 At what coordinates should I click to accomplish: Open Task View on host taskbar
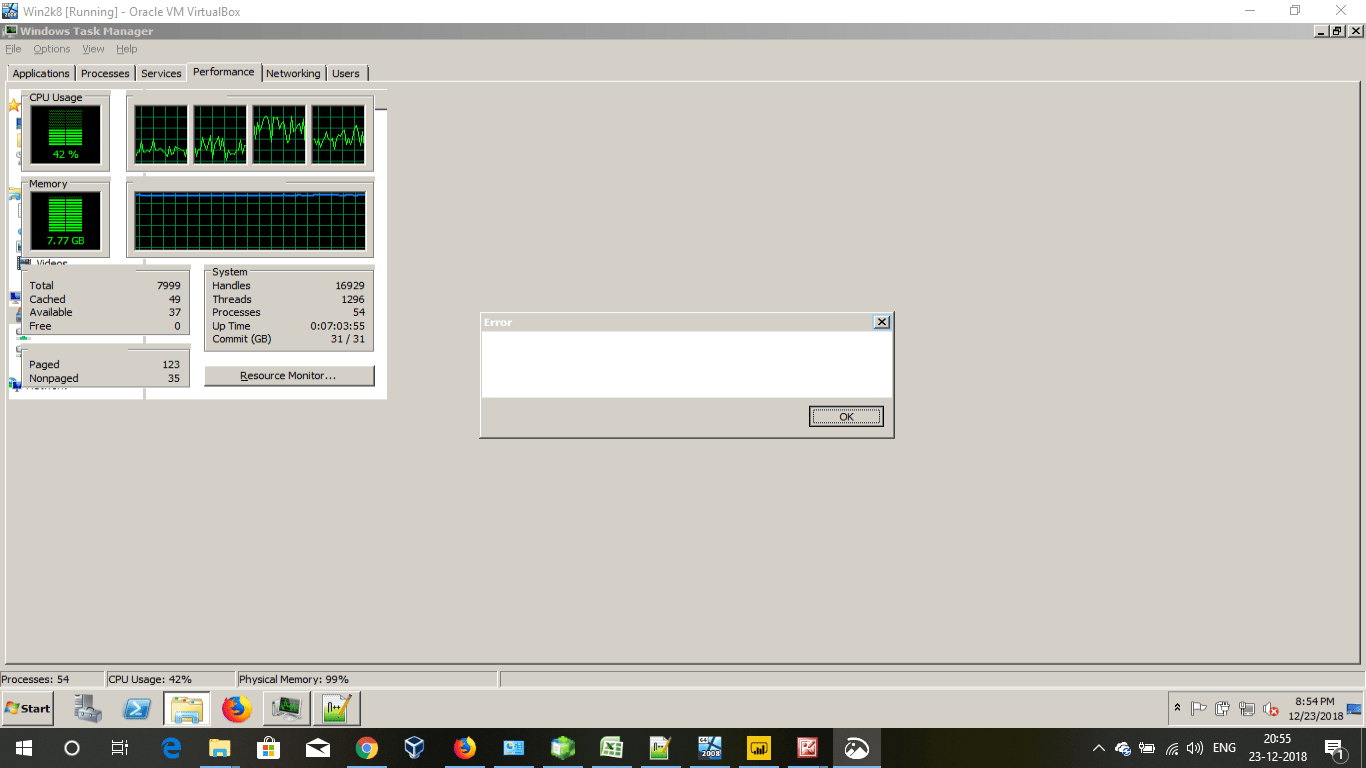pyautogui.click(x=120, y=748)
